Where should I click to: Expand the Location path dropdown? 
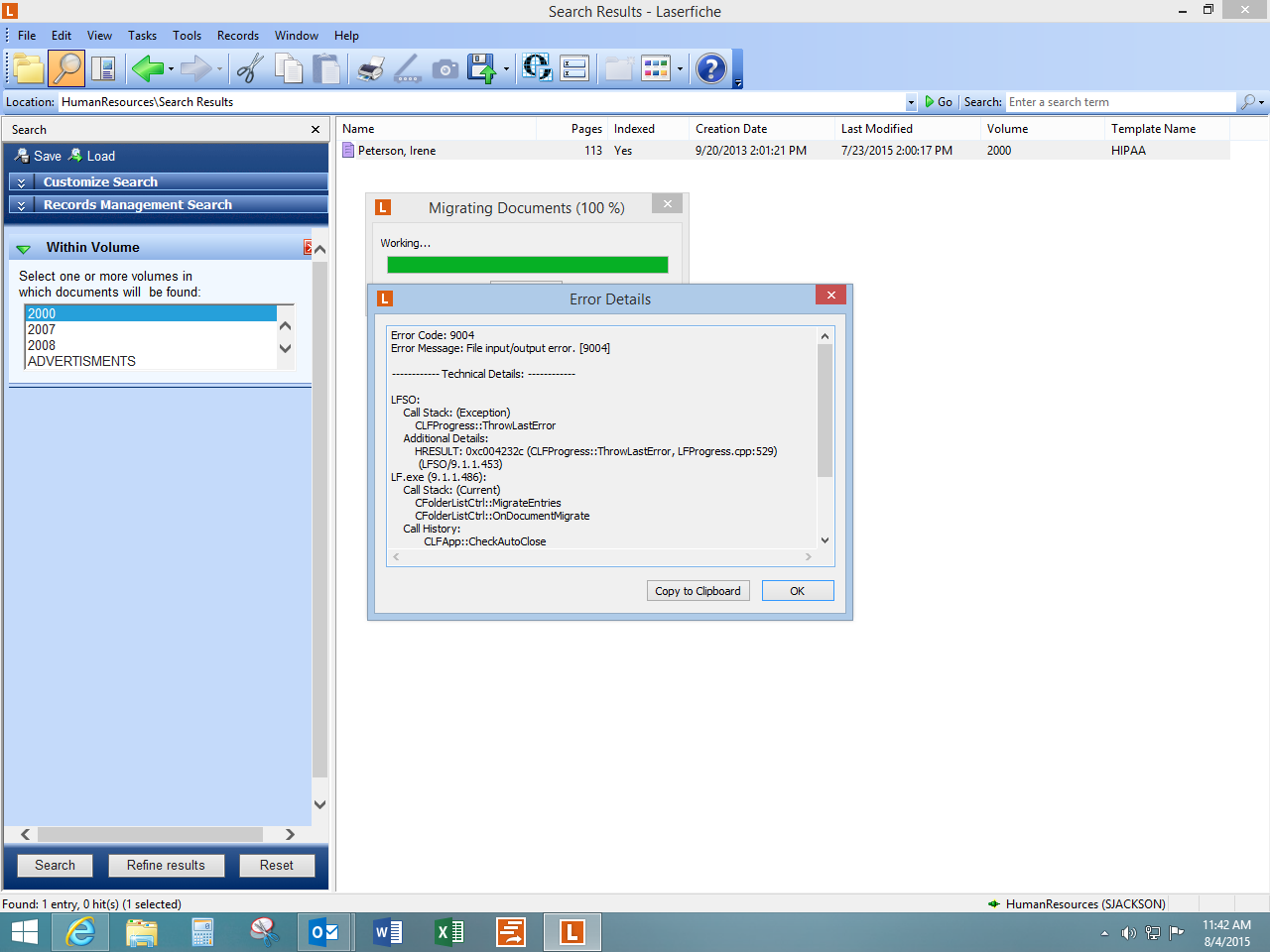coord(911,102)
